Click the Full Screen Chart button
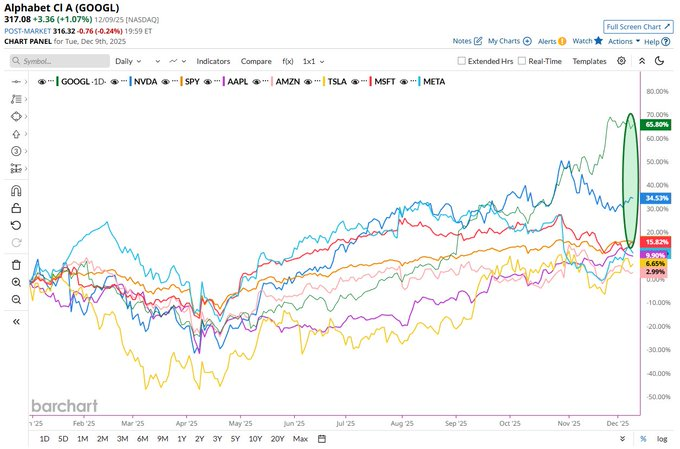 638,27
